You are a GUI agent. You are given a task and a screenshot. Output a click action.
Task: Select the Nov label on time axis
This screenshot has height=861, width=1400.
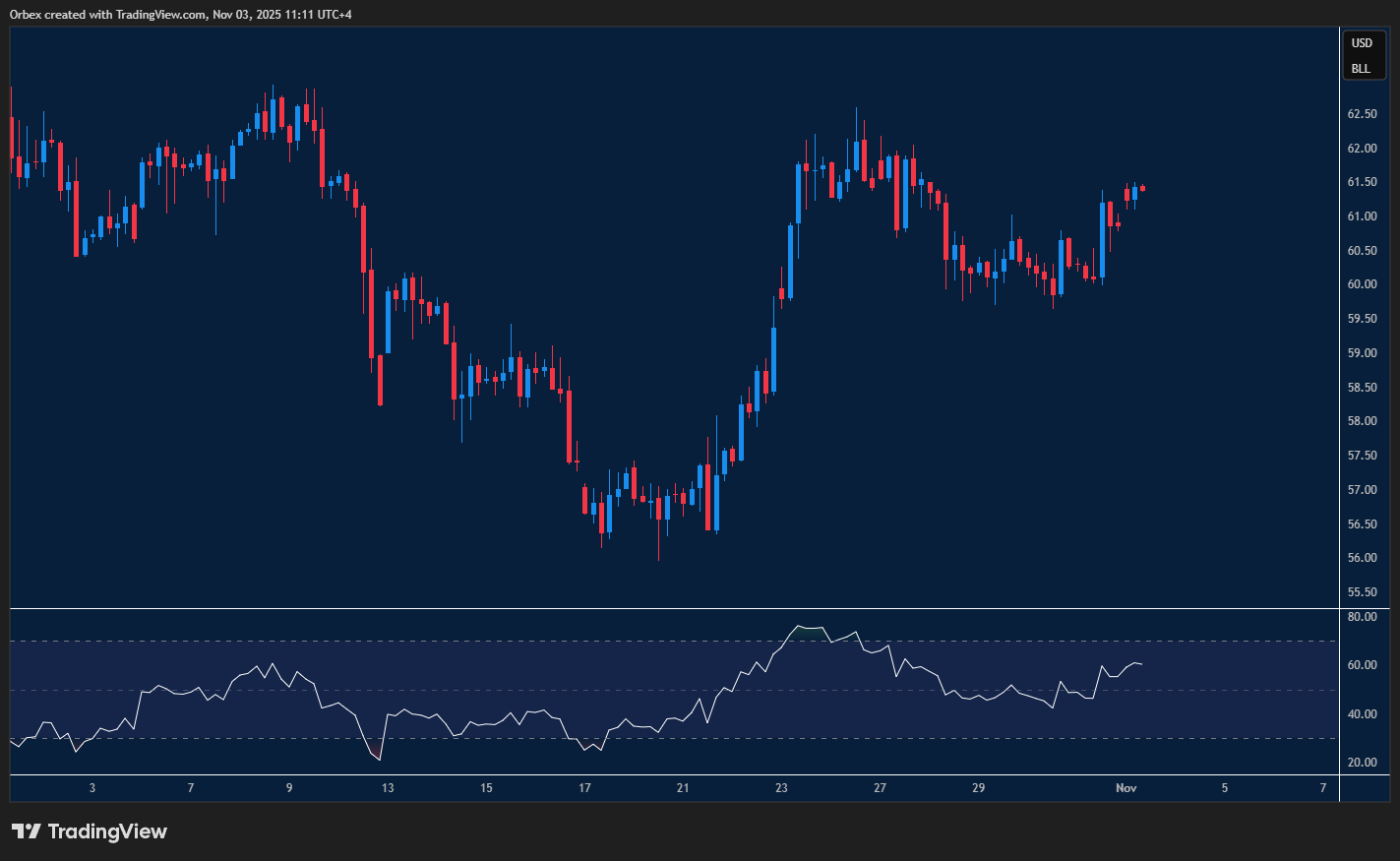pos(1126,788)
